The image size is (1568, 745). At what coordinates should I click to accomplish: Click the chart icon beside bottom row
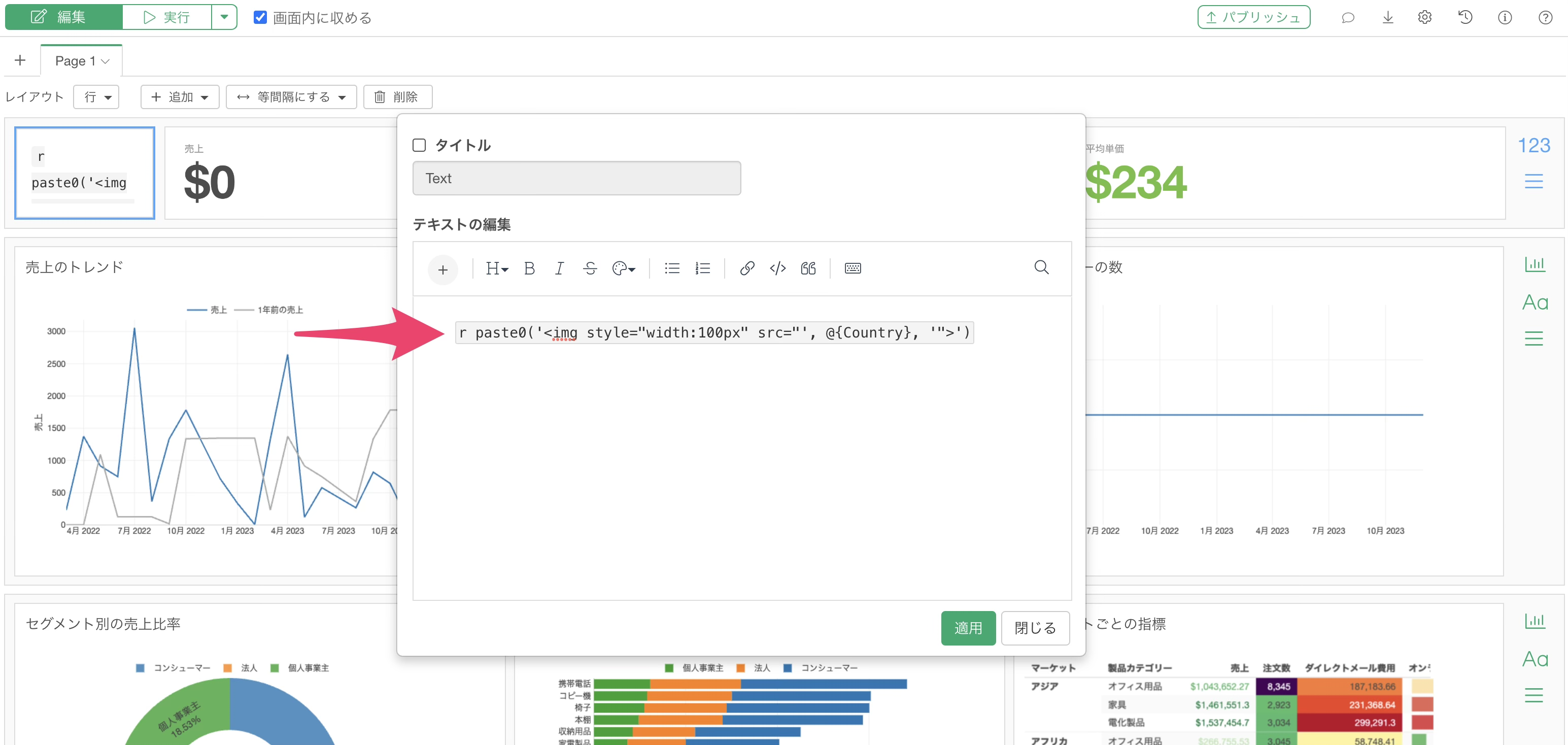click(x=1535, y=621)
